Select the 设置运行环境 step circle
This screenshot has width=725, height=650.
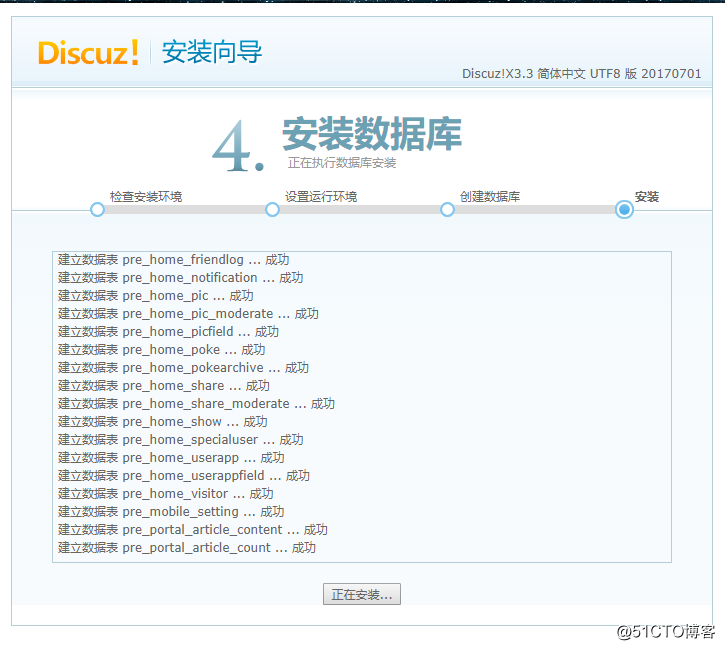[272, 209]
